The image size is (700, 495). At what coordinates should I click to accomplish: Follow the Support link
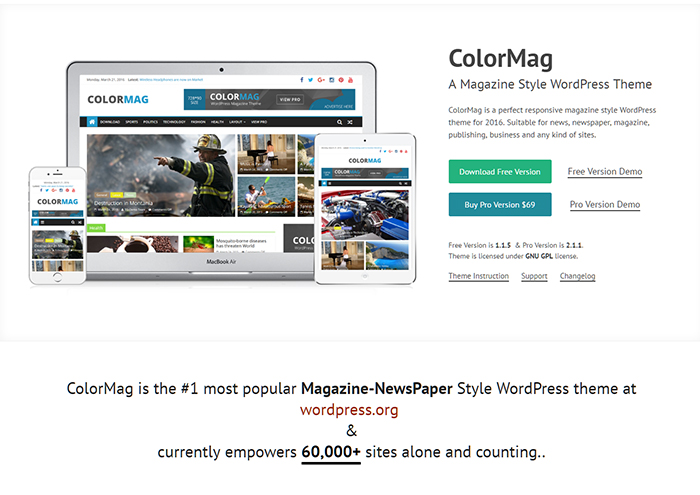click(534, 276)
